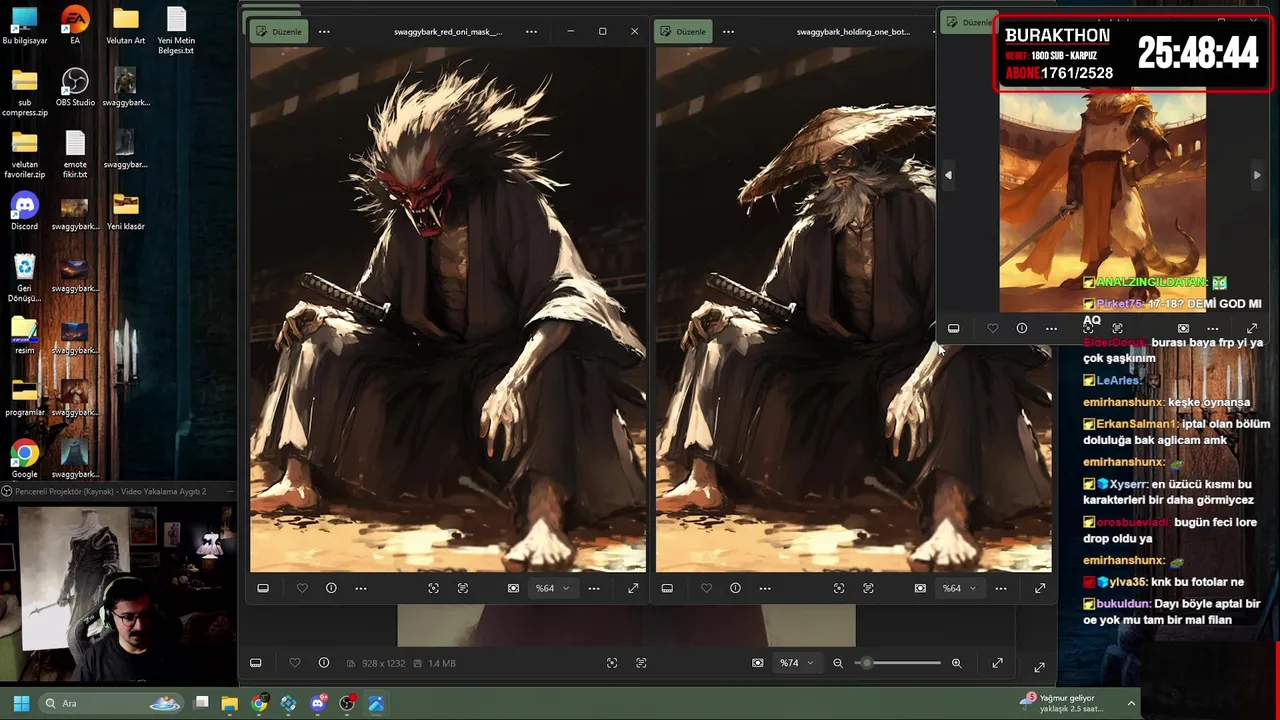This screenshot has width=1280, height=720.
Task: Click Düzenle in holding one bot window
Action: coord(683,31)
